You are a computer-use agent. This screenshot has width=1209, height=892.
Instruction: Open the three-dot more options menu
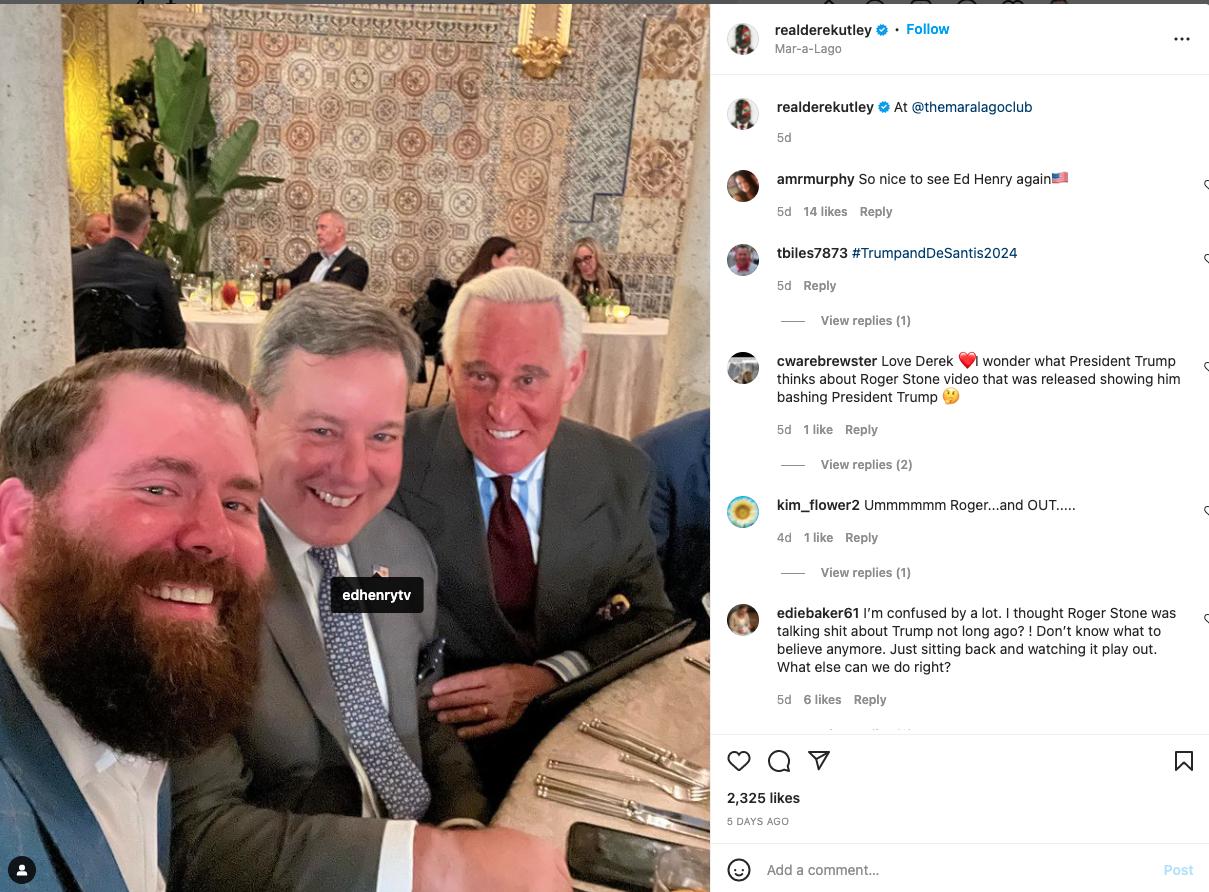[x=1182, y=39]
